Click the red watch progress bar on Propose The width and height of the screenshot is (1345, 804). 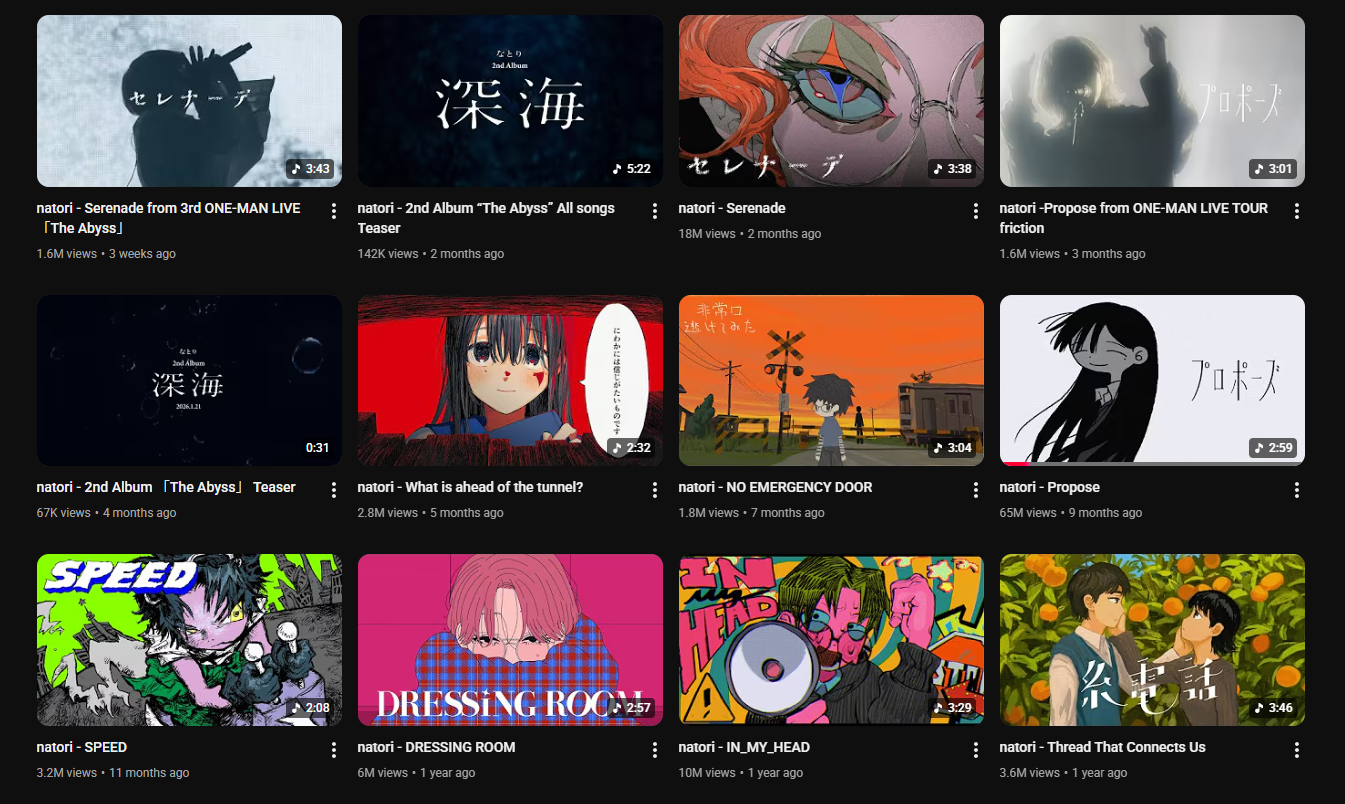(x=1016, y=464)
